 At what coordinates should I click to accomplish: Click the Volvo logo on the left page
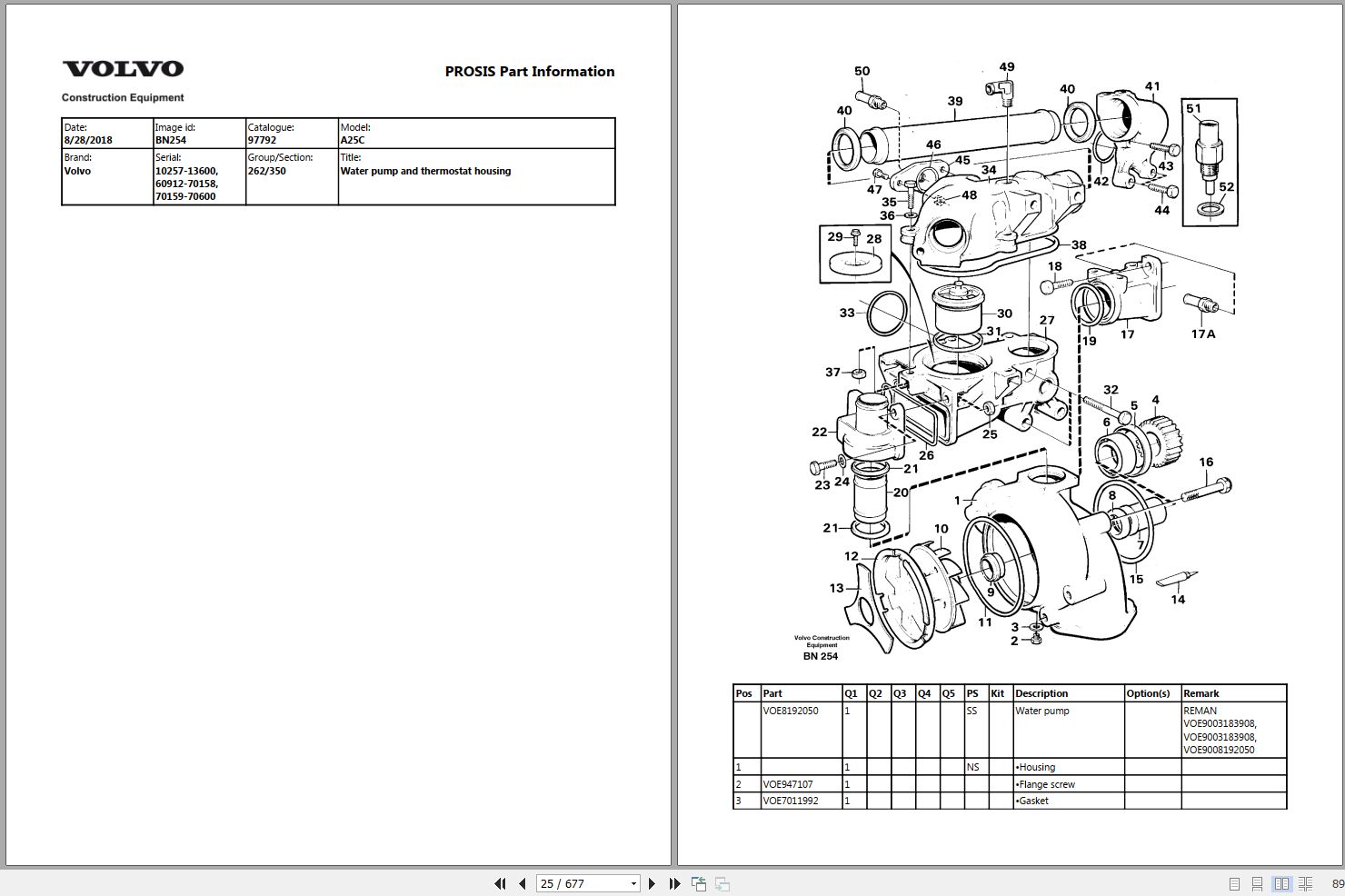pos(125,67)
